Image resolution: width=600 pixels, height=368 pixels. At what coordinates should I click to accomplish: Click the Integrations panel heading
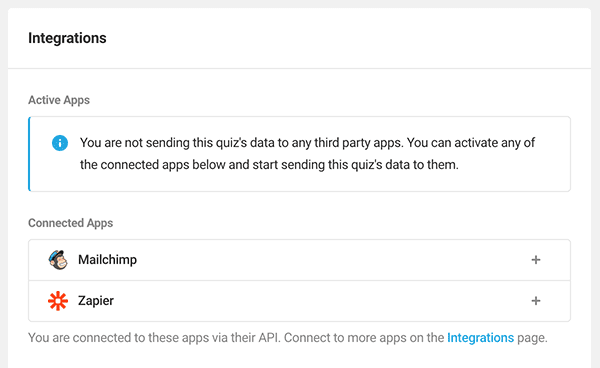click(67, 38)
